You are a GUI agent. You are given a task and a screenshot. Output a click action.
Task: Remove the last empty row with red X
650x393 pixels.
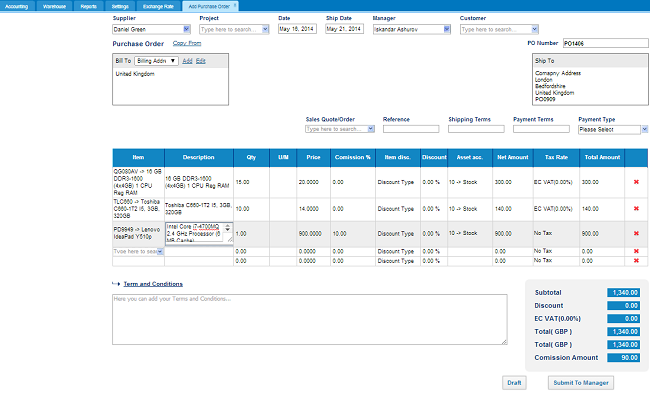(636, 261)
